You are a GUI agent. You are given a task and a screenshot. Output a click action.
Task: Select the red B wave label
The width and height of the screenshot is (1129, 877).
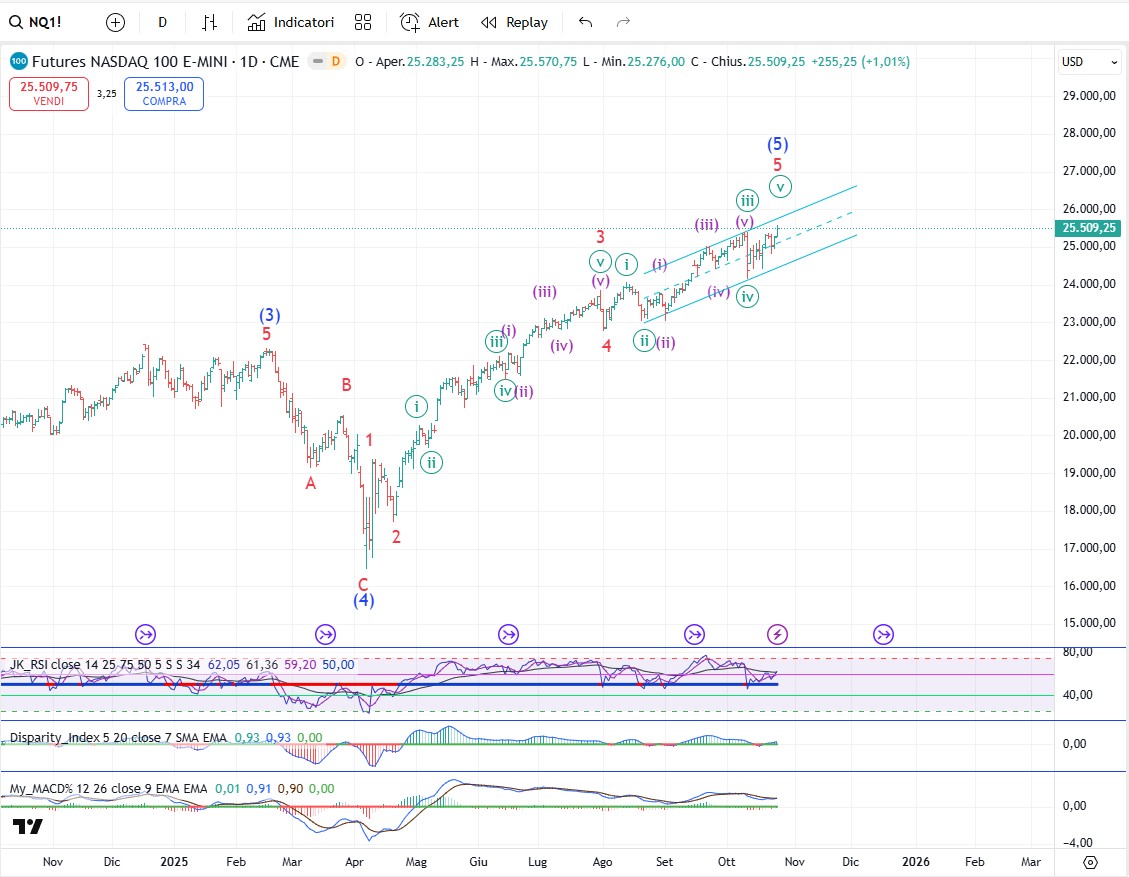tap(346, 385)
